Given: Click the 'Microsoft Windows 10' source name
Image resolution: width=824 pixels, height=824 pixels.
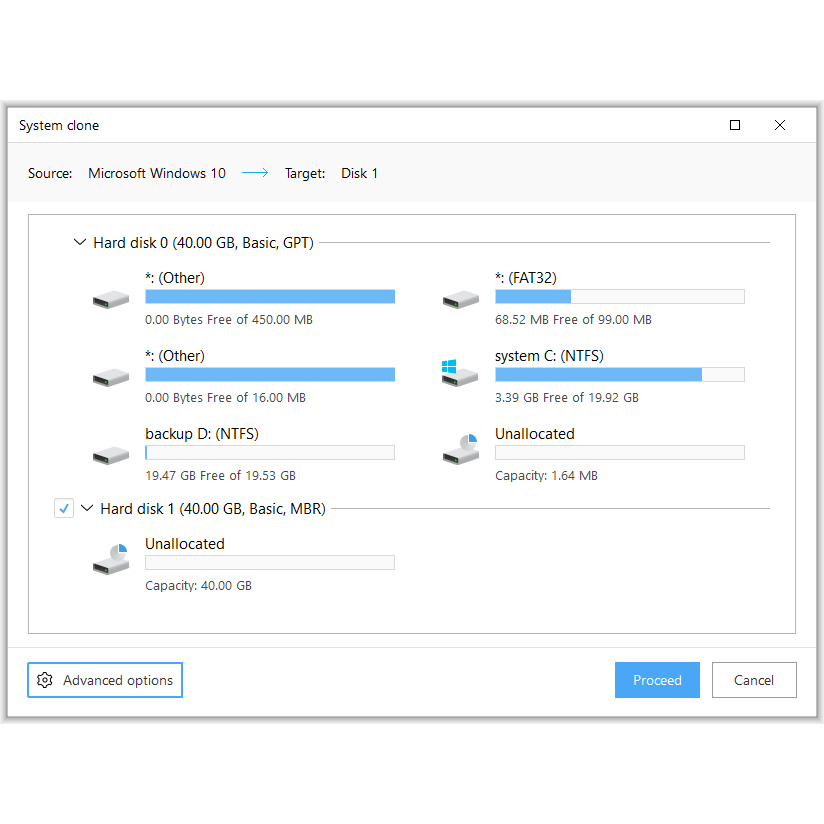Looking at the screenshot, I should pos(157,173).
